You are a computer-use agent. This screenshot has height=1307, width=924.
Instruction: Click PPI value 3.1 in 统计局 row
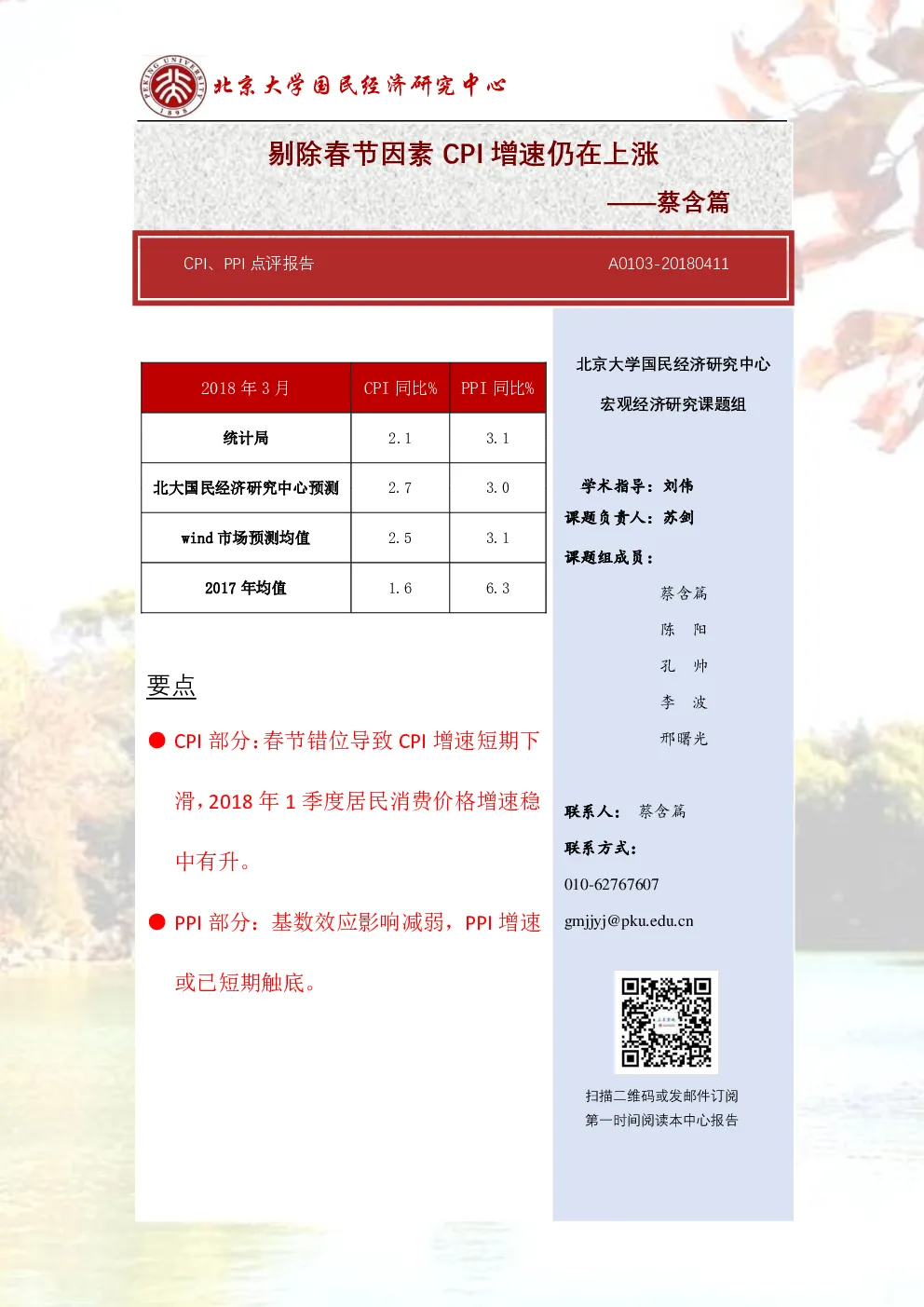coord(497,438)
